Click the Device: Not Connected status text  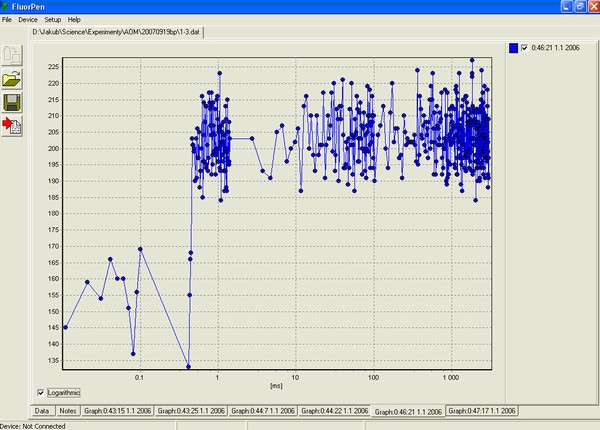click(33, 426)
